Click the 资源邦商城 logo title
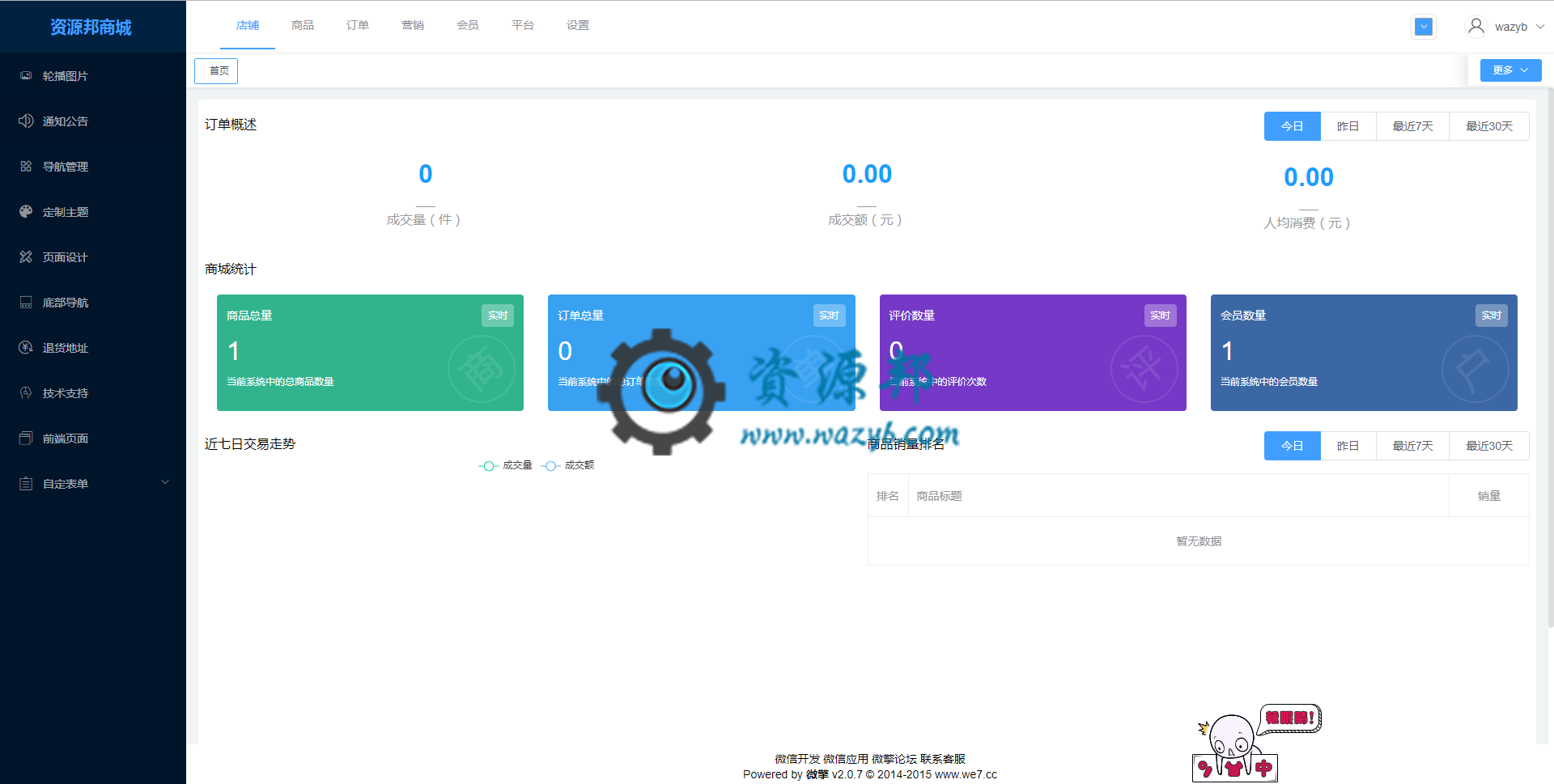The image size is (1554, 784). (x=91, y=27)
